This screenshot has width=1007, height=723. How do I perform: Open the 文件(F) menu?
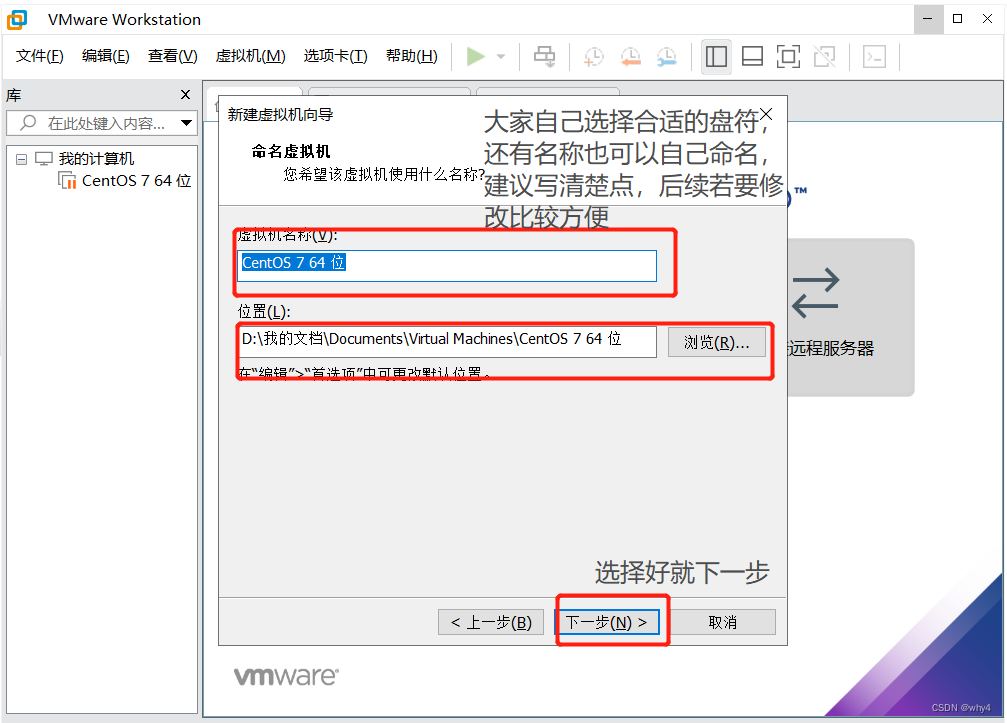click(40, 56)
